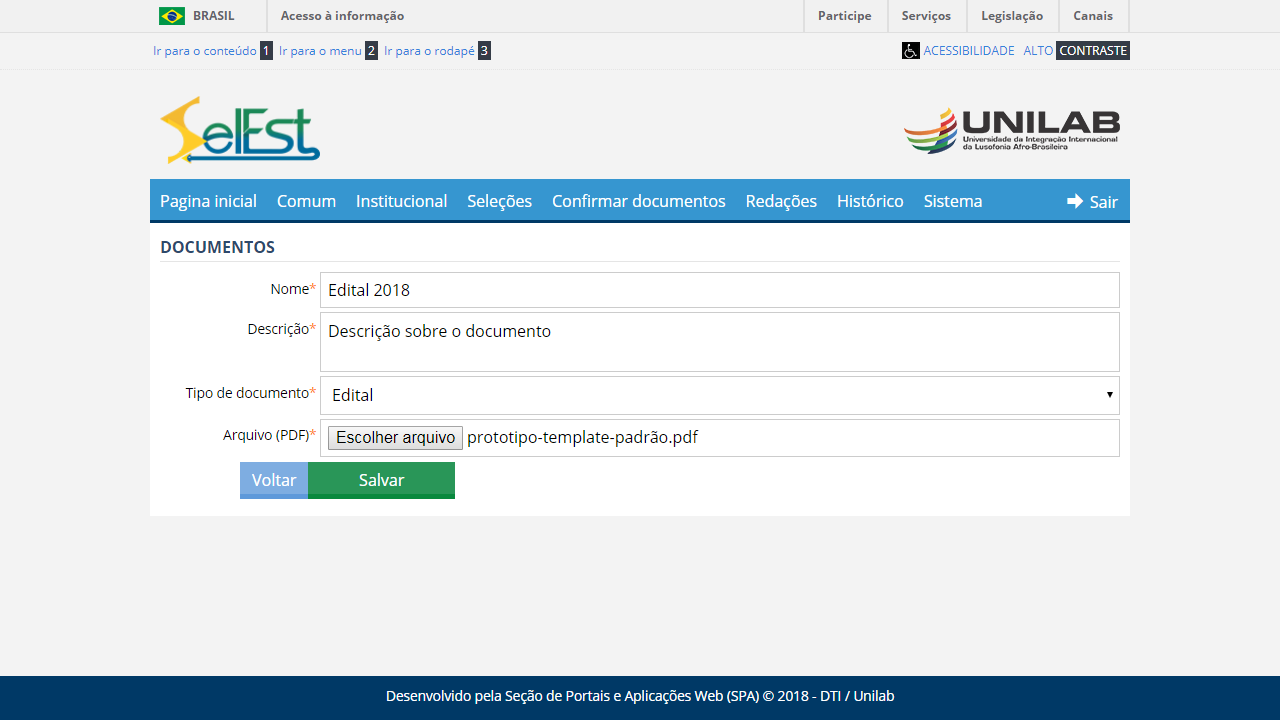Open the Confirmar documentos menu
Viewport: 1280px width, 720px height.
click(x=638, y=201)
